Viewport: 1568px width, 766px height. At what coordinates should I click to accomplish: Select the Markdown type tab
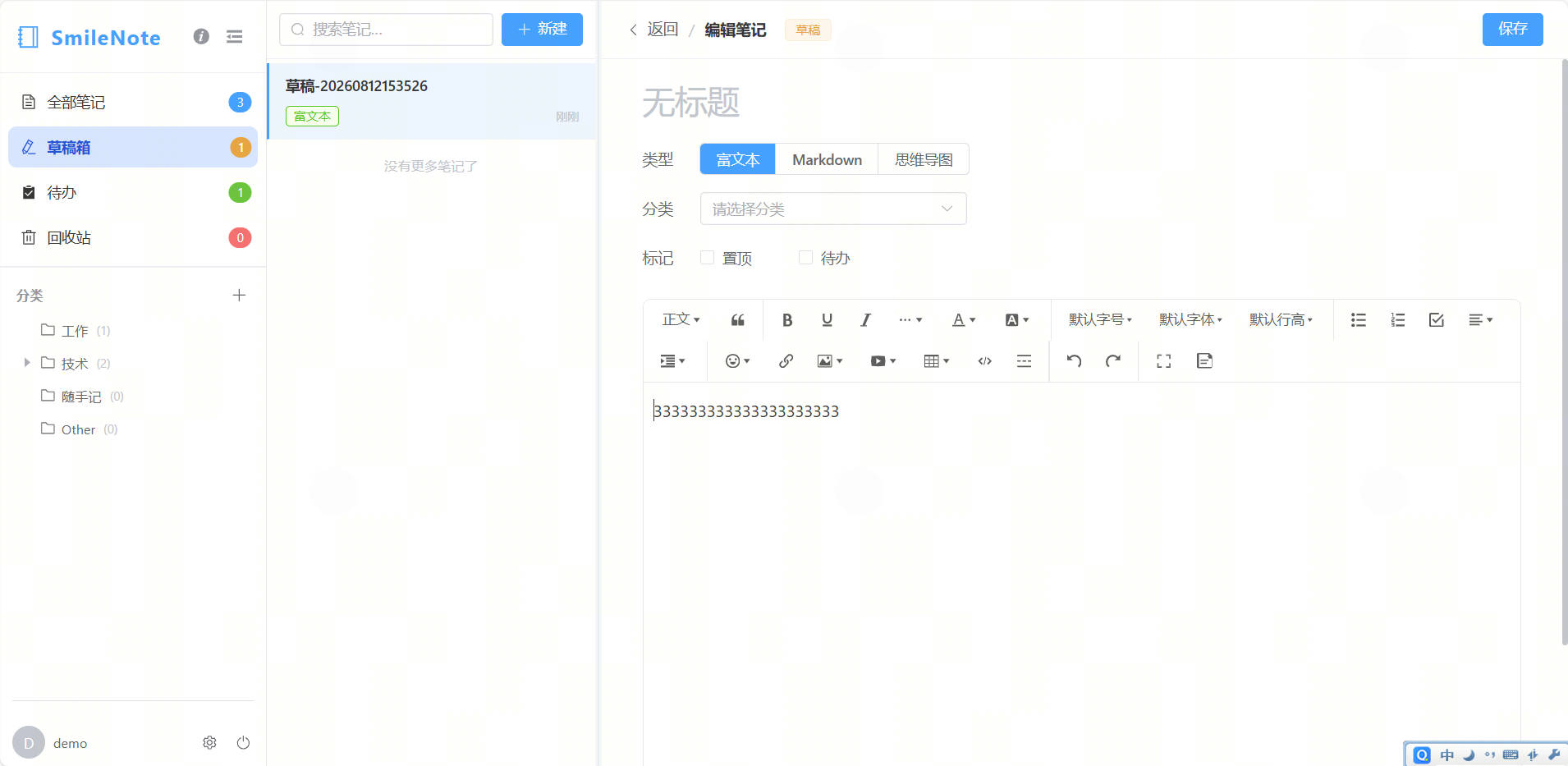pos(827,159)
